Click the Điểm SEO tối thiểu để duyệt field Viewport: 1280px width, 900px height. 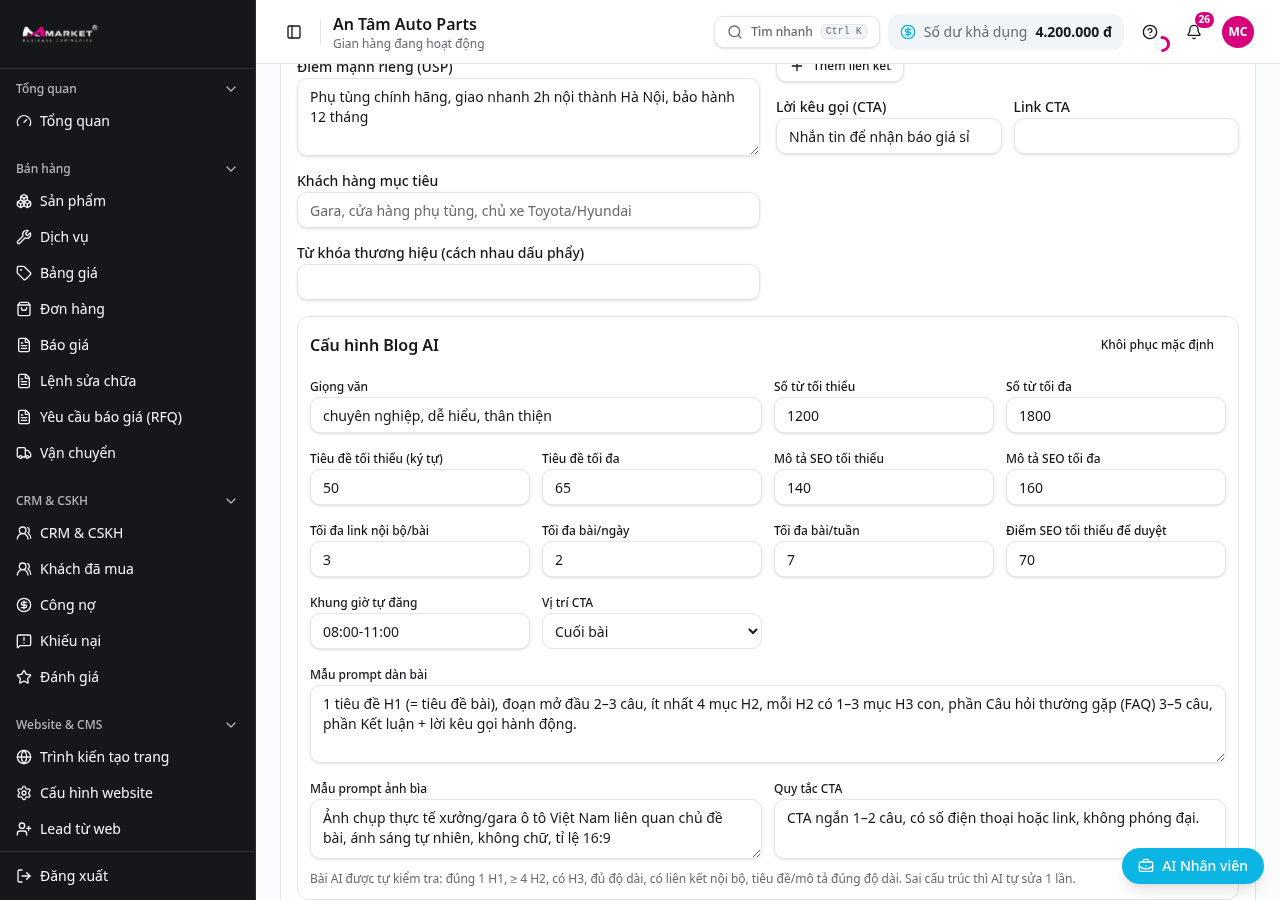[1116, 559]
